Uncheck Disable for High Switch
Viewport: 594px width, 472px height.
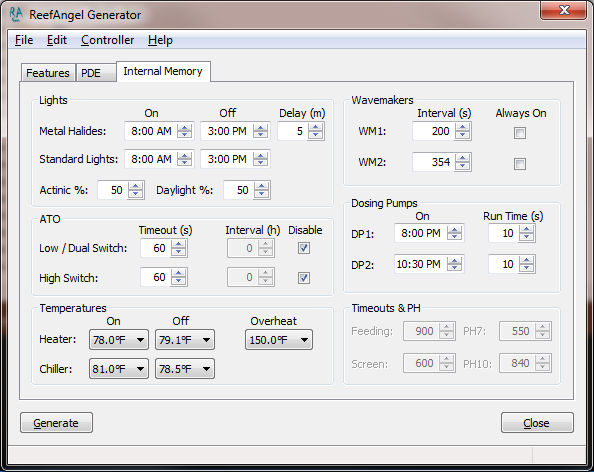coord(304,278)
